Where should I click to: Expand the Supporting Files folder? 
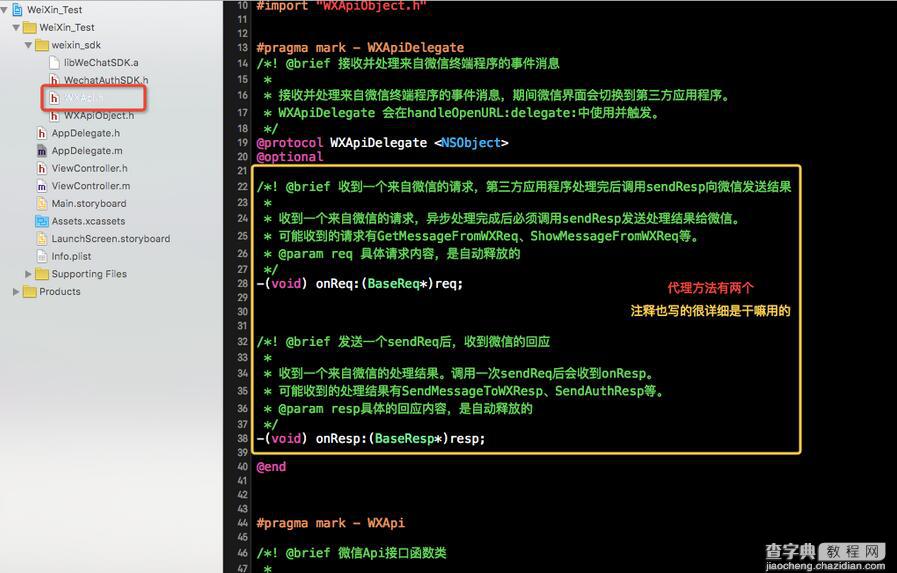[28, 274]
